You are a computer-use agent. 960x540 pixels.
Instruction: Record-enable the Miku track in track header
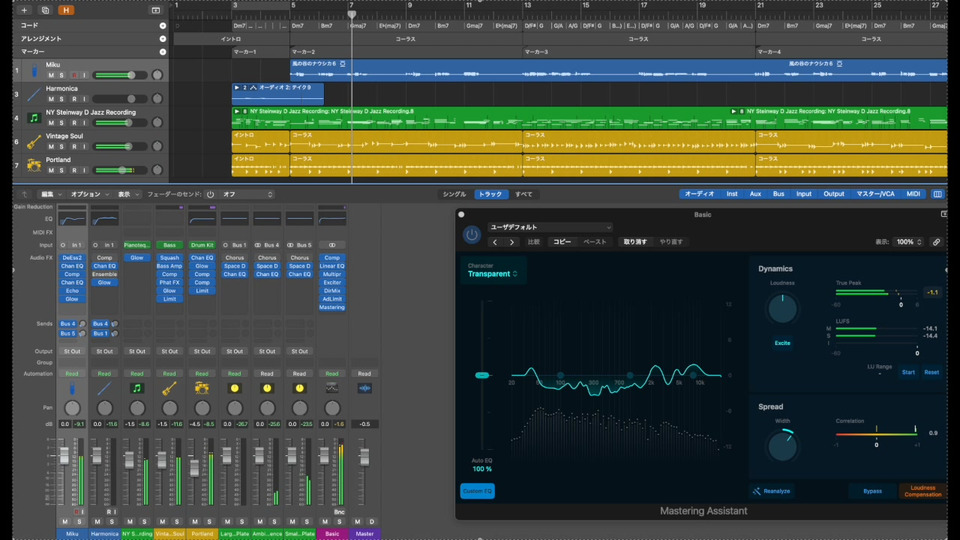[74, 75]
